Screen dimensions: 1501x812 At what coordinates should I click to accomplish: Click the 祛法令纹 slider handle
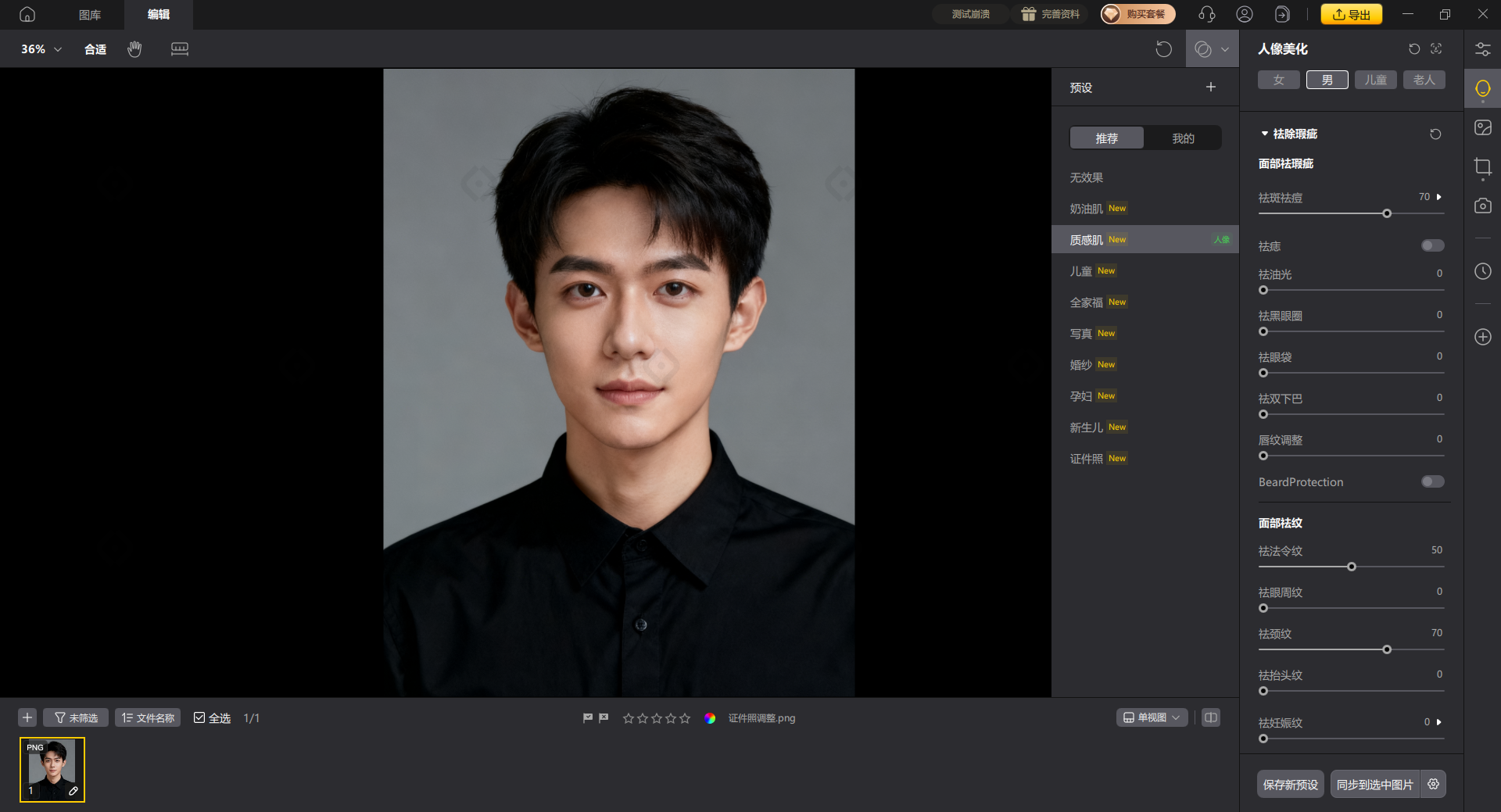pyautogui.click(x=1351, y=567)
